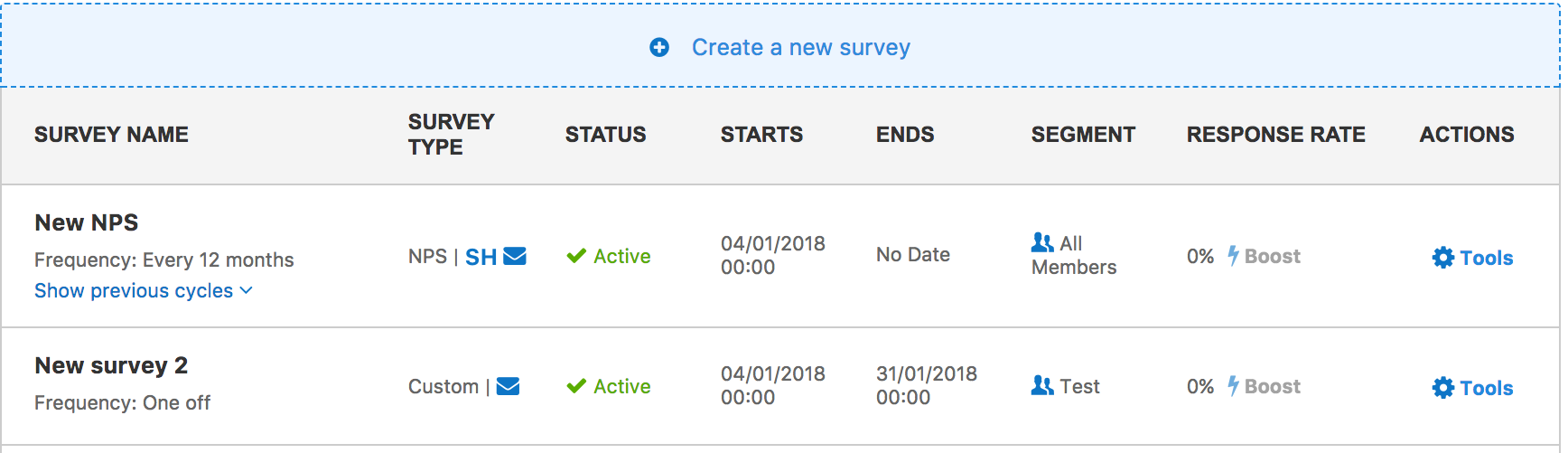1568x453 pixels.
Task: Click the green Active checkmark for New NPS
Action: coord(576,256)
